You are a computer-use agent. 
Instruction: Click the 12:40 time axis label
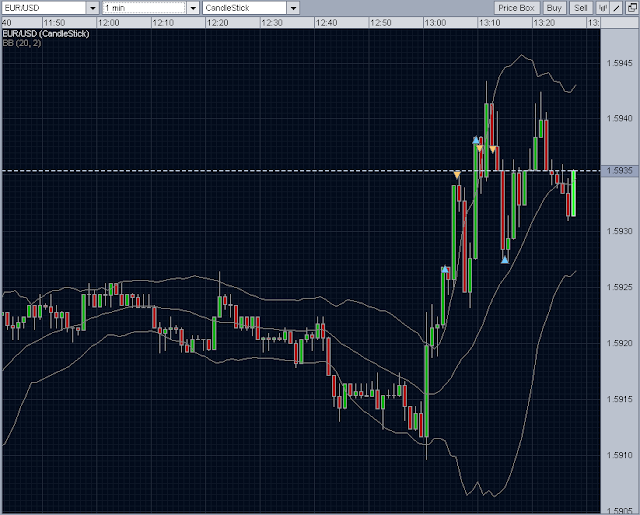click(327, 22)
